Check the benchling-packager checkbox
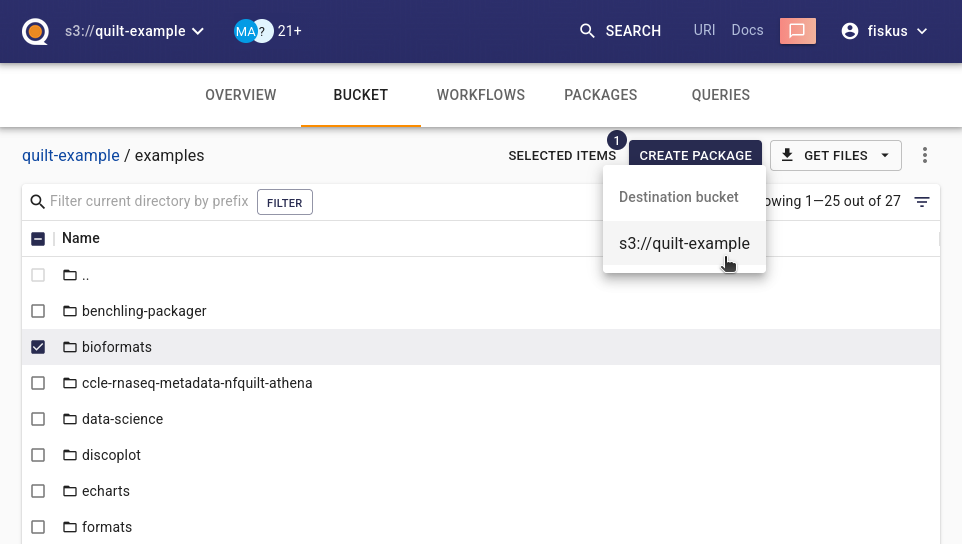Viewport: 962px width, 544px height. [38, 311]
